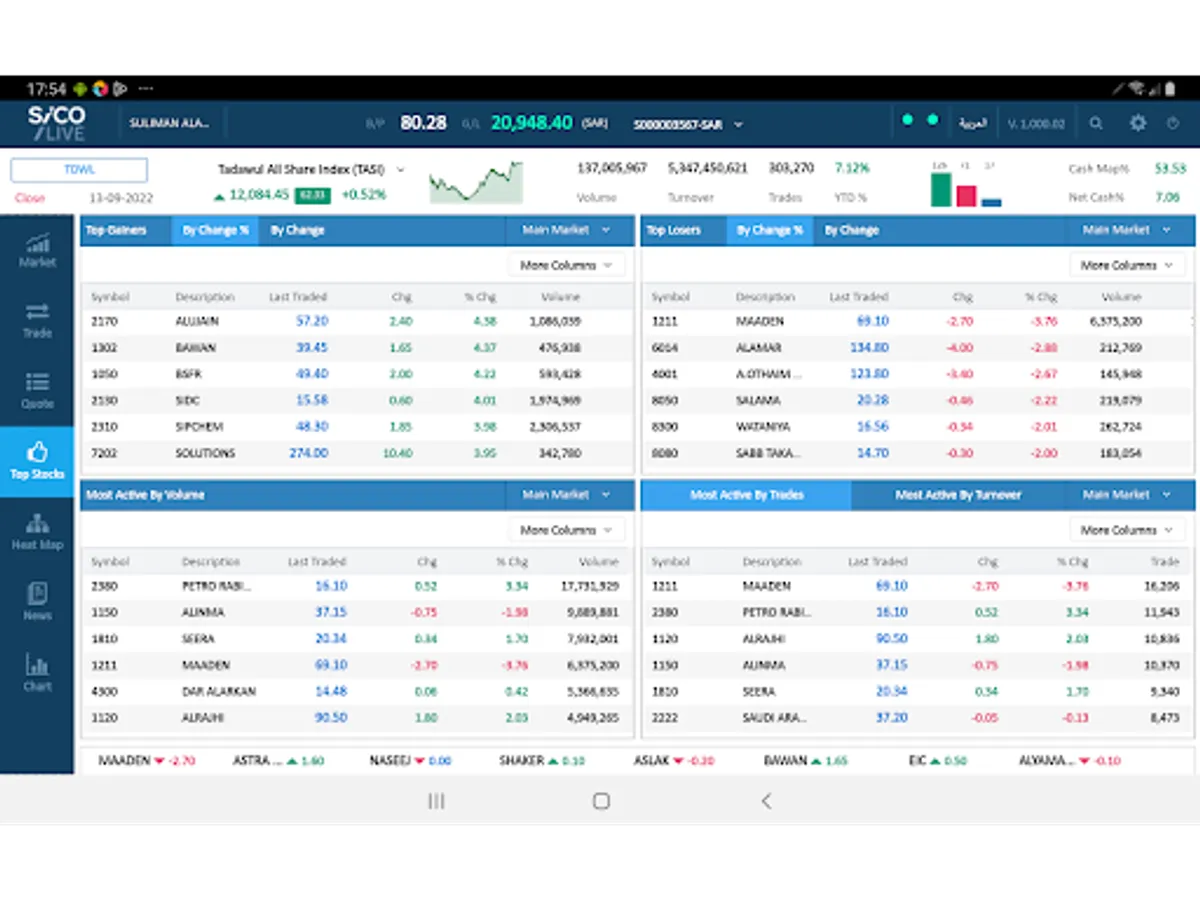Click ASLAK ticker in bottom tape

[x=674, y=761]
